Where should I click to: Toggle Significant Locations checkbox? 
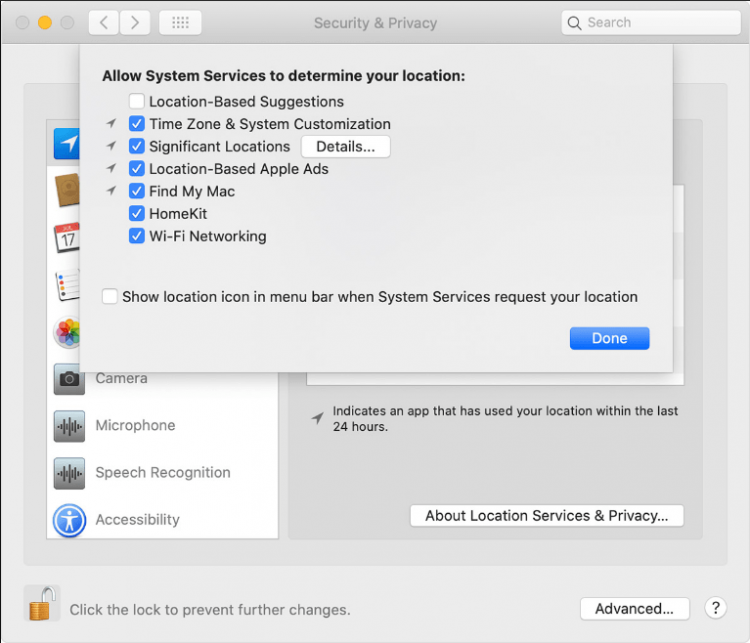[x=137, y=146]
